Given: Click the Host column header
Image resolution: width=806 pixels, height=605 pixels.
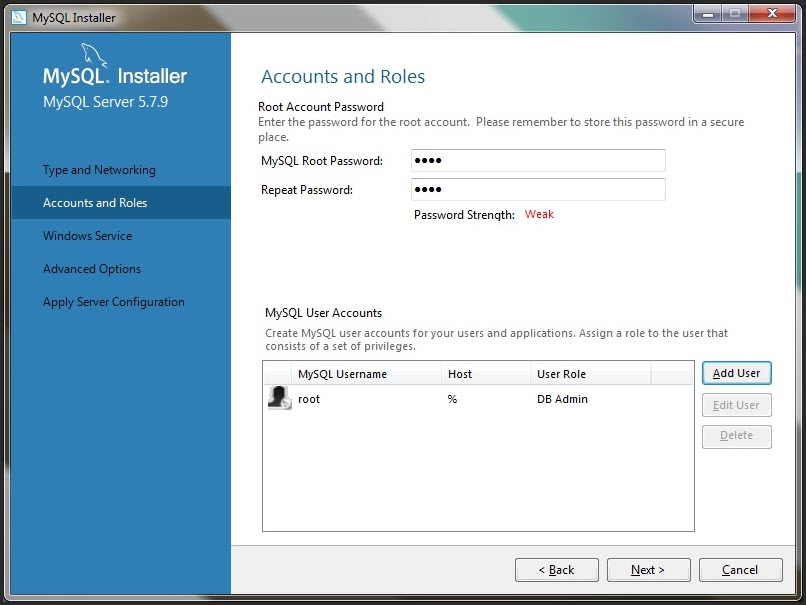Looking at the screenshot, I should (486, 374).
